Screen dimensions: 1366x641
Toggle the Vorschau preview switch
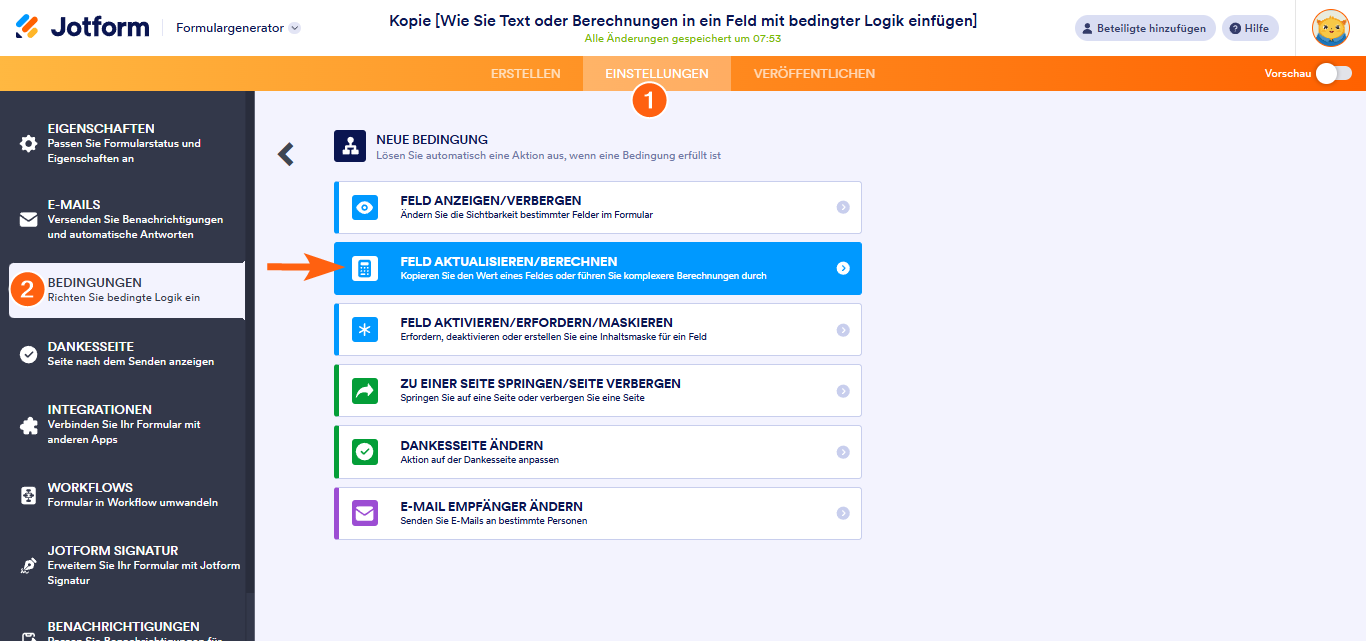pyautogui.click(x=1334, y=73)
